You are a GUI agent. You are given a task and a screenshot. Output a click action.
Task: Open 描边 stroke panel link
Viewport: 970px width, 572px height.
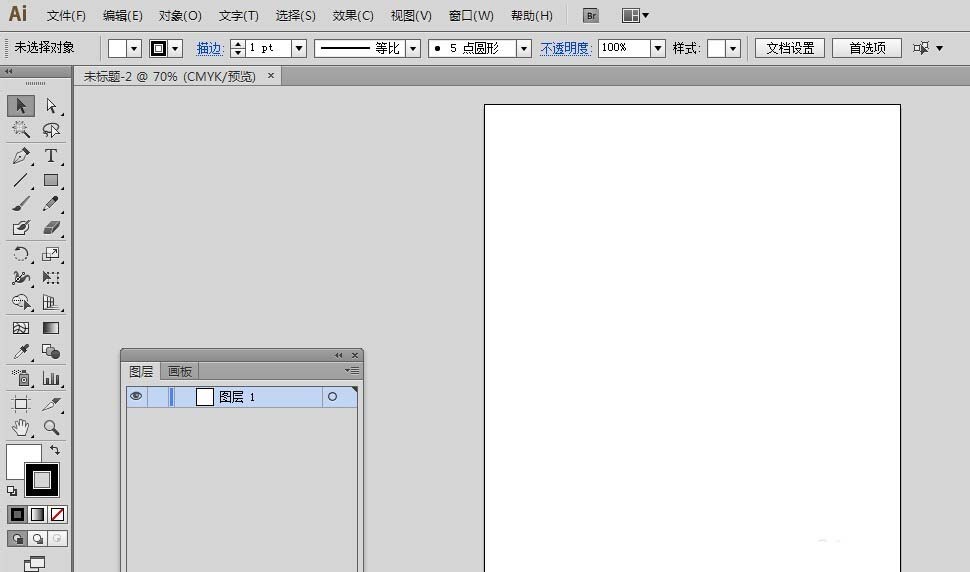point(210,48)
